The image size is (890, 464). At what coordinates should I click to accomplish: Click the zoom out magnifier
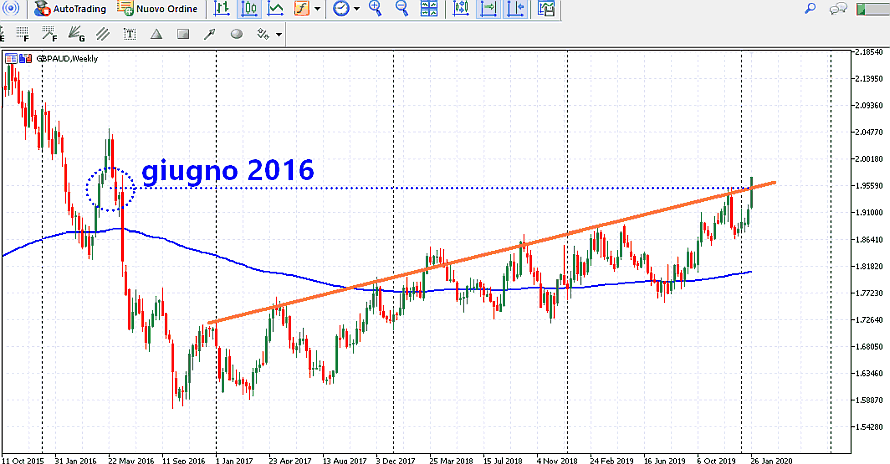pyautogui.click(x=402, y=9)
